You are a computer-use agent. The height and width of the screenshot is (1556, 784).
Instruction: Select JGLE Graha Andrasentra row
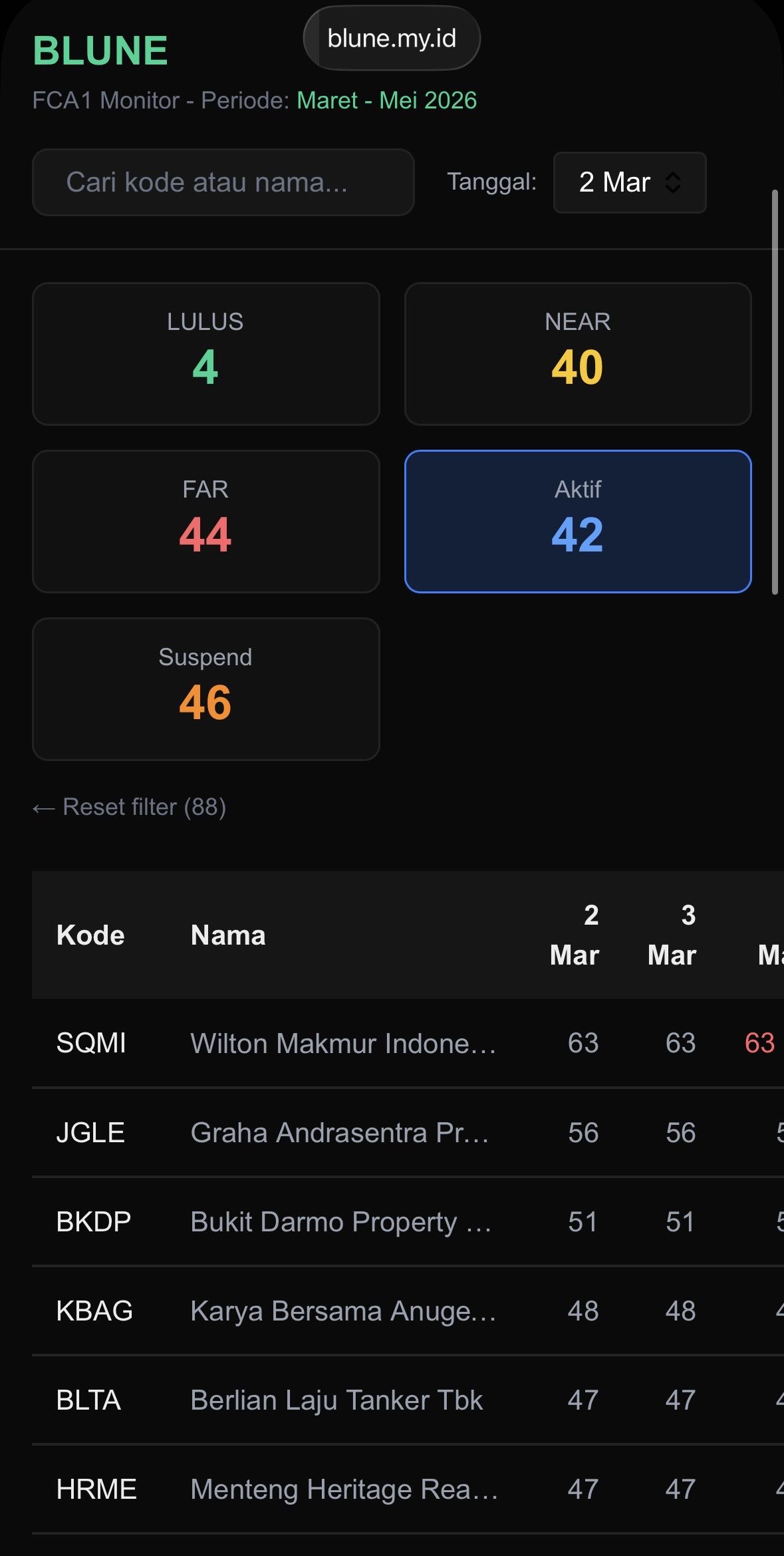pyautogui.click(x=339, y=1132)
